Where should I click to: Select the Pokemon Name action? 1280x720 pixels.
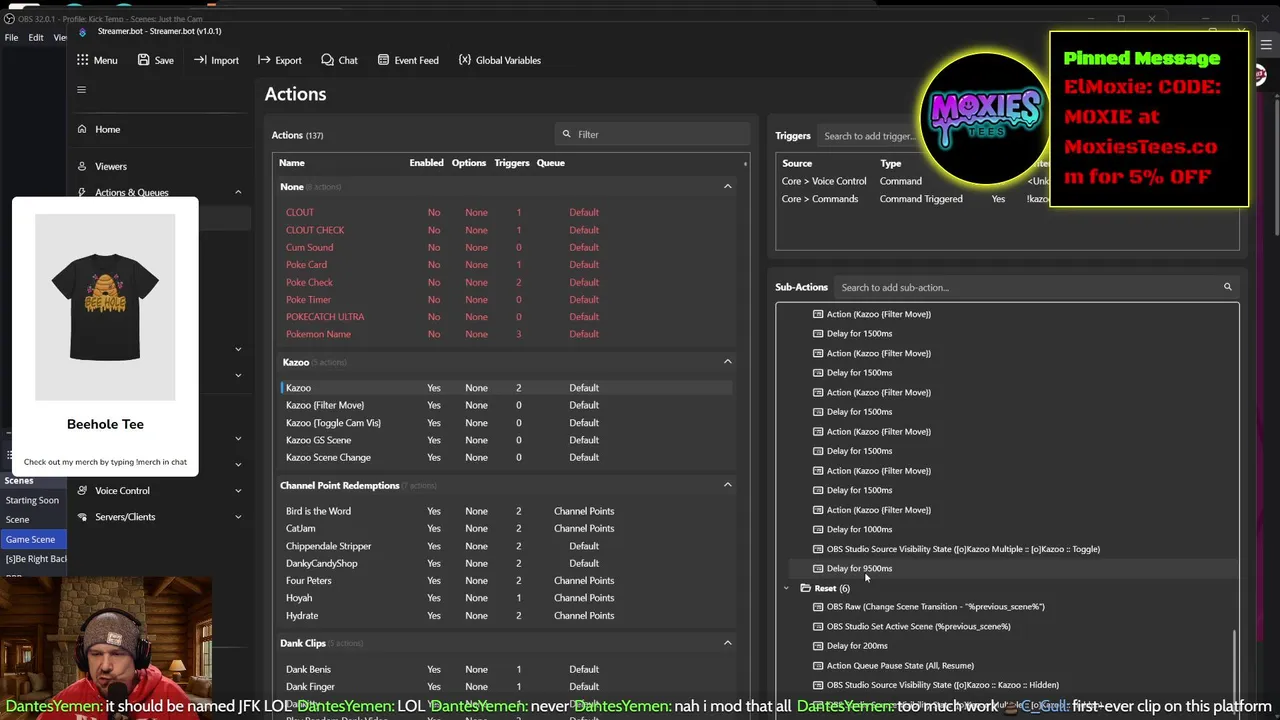point(505,334)
